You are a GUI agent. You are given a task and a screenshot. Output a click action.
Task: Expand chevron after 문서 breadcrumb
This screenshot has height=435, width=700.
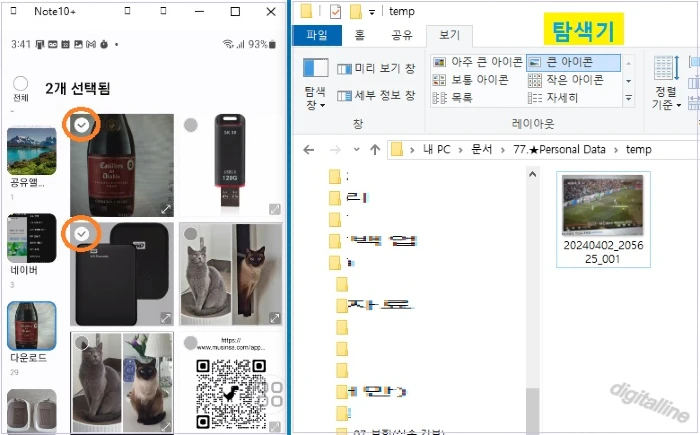click(x=503, y=150)
